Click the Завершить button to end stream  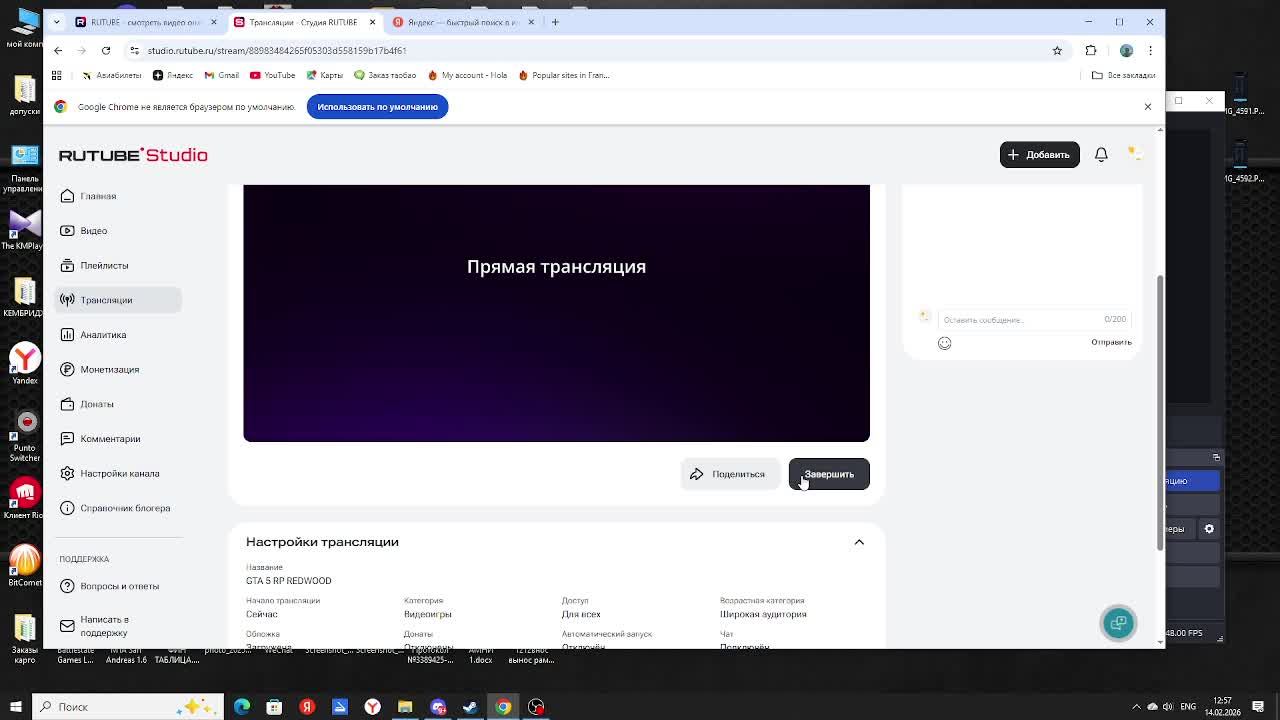[x=829, y=474]
